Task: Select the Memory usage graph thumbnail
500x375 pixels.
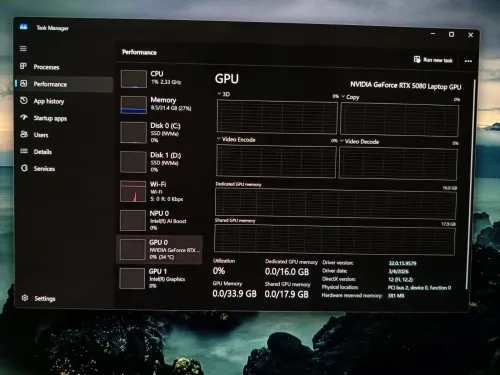Action: click(133, 105)
